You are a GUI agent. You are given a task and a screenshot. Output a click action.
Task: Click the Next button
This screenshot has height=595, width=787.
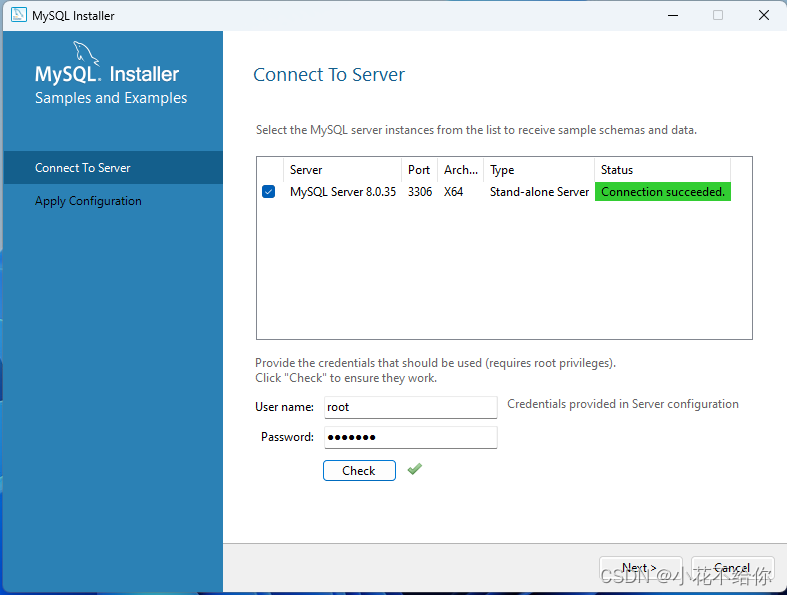click(641, 568)
